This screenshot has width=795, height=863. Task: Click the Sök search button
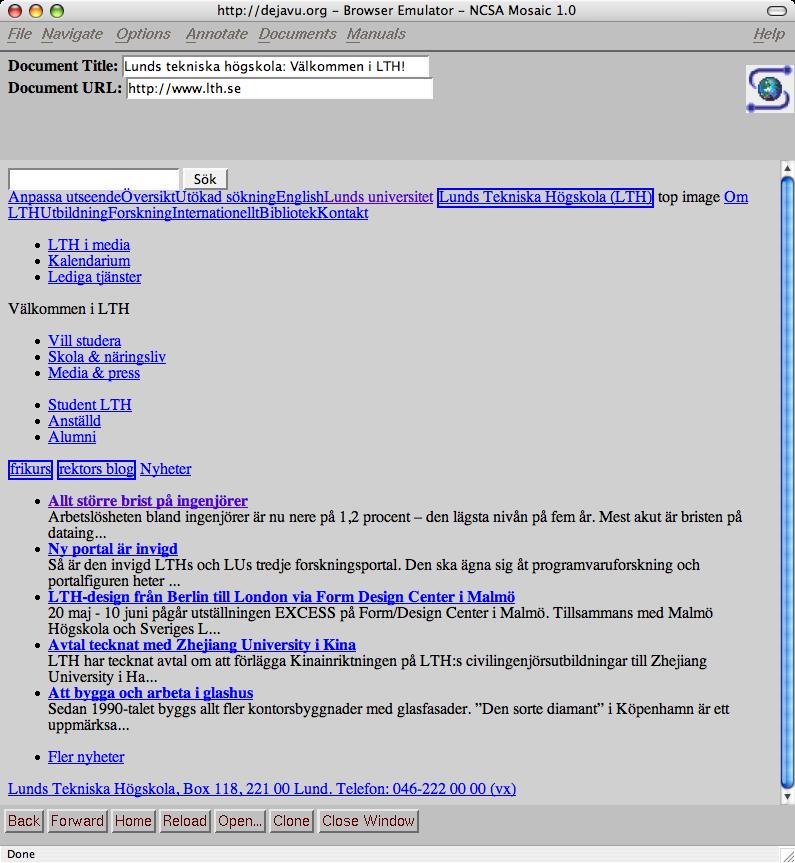point(205,179)
